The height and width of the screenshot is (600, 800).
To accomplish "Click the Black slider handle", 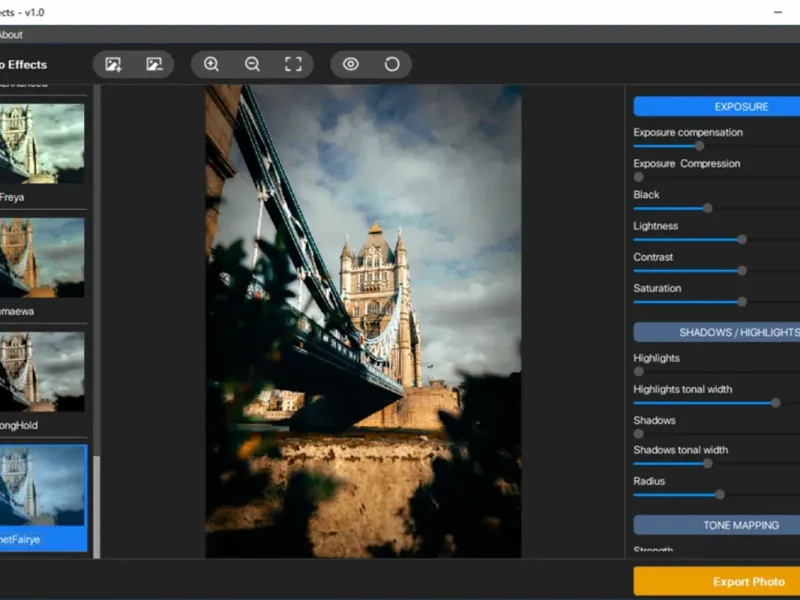I will pos(708,208).
